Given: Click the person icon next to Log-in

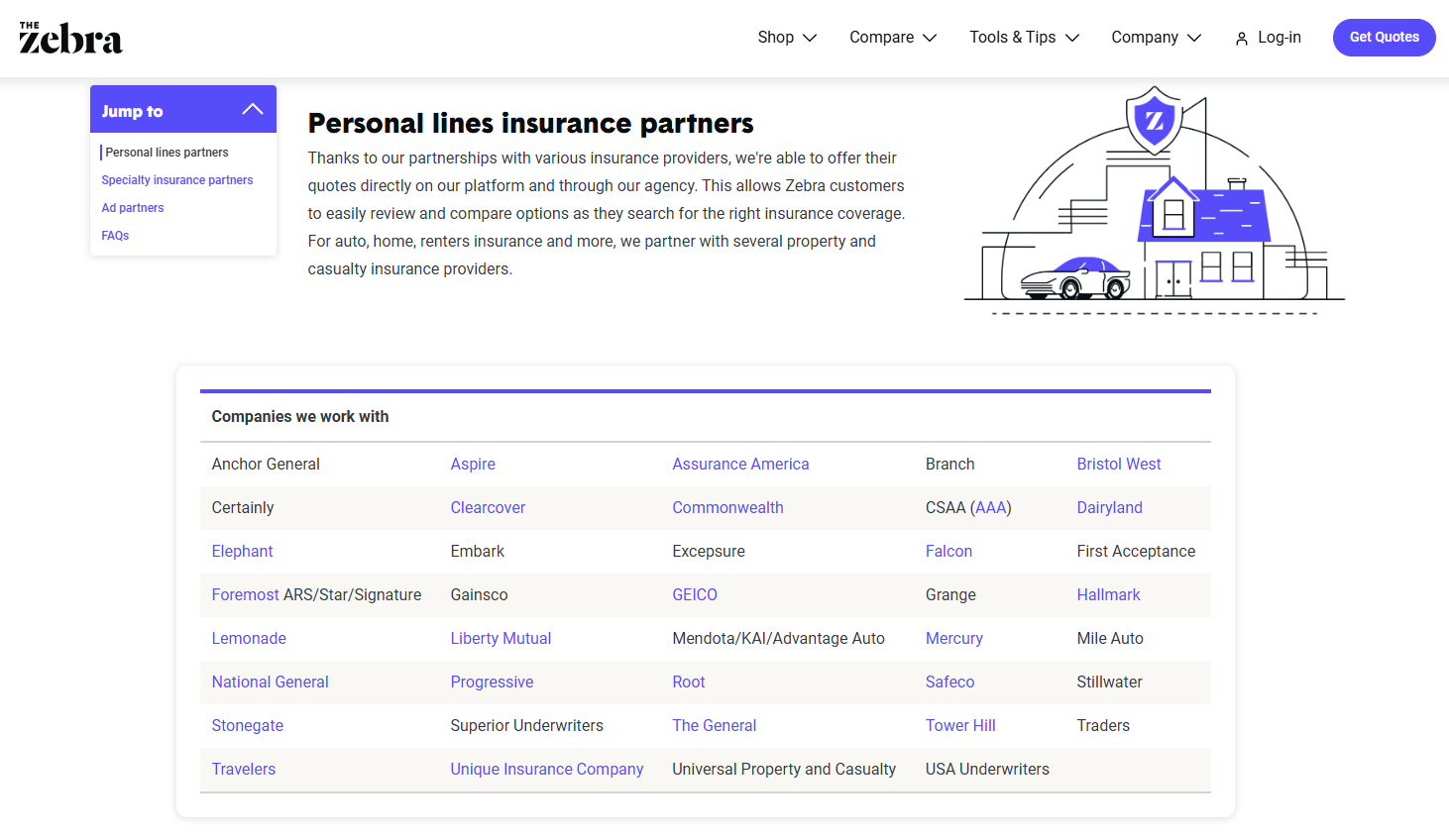Looking at the screenshot, I should coord(1242,38).
